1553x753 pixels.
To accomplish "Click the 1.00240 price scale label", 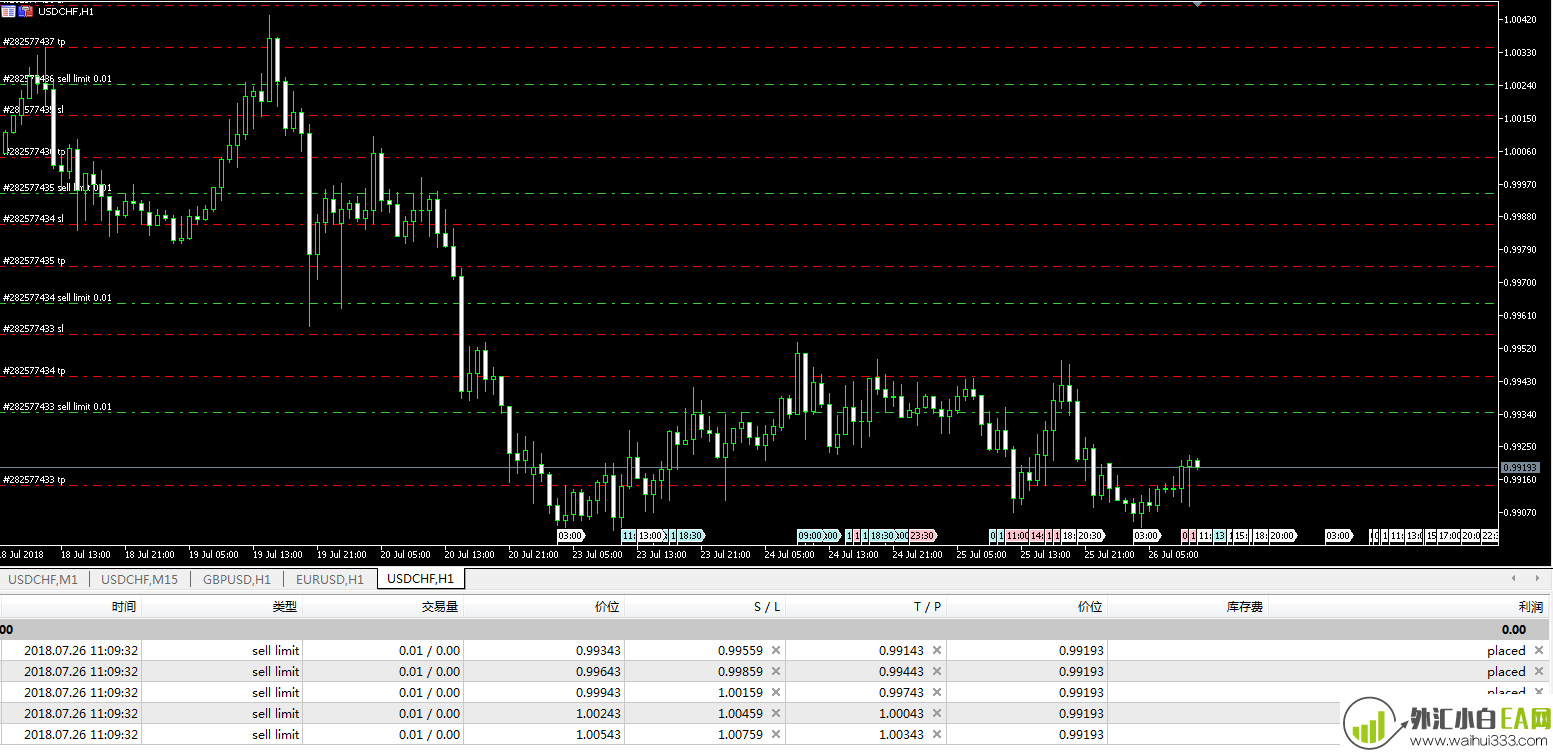I will (1520, 85).
